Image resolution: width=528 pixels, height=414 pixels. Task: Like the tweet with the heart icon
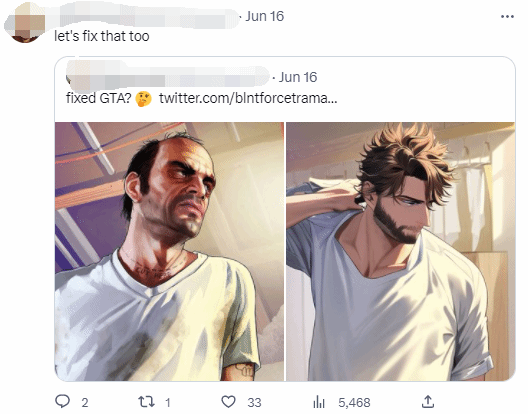click(x=228, y=402)
